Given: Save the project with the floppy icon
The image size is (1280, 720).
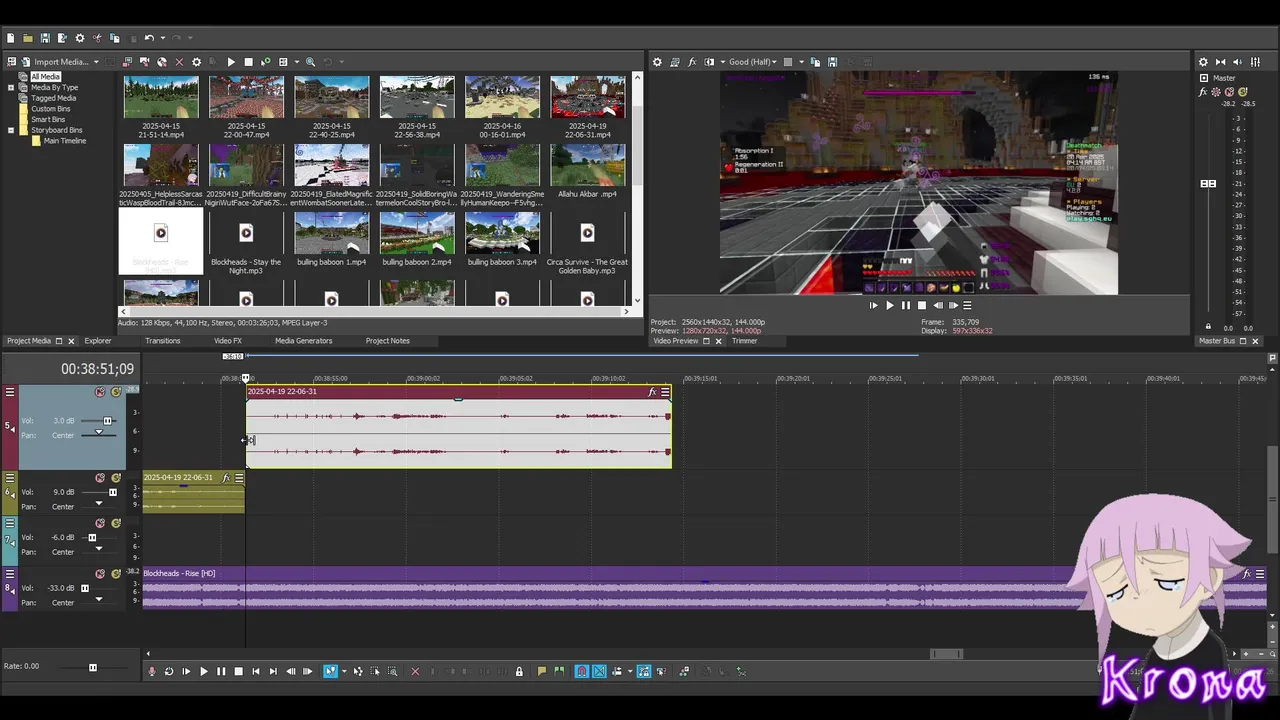Looking at the screenshot, I should [x=45, y=38].
